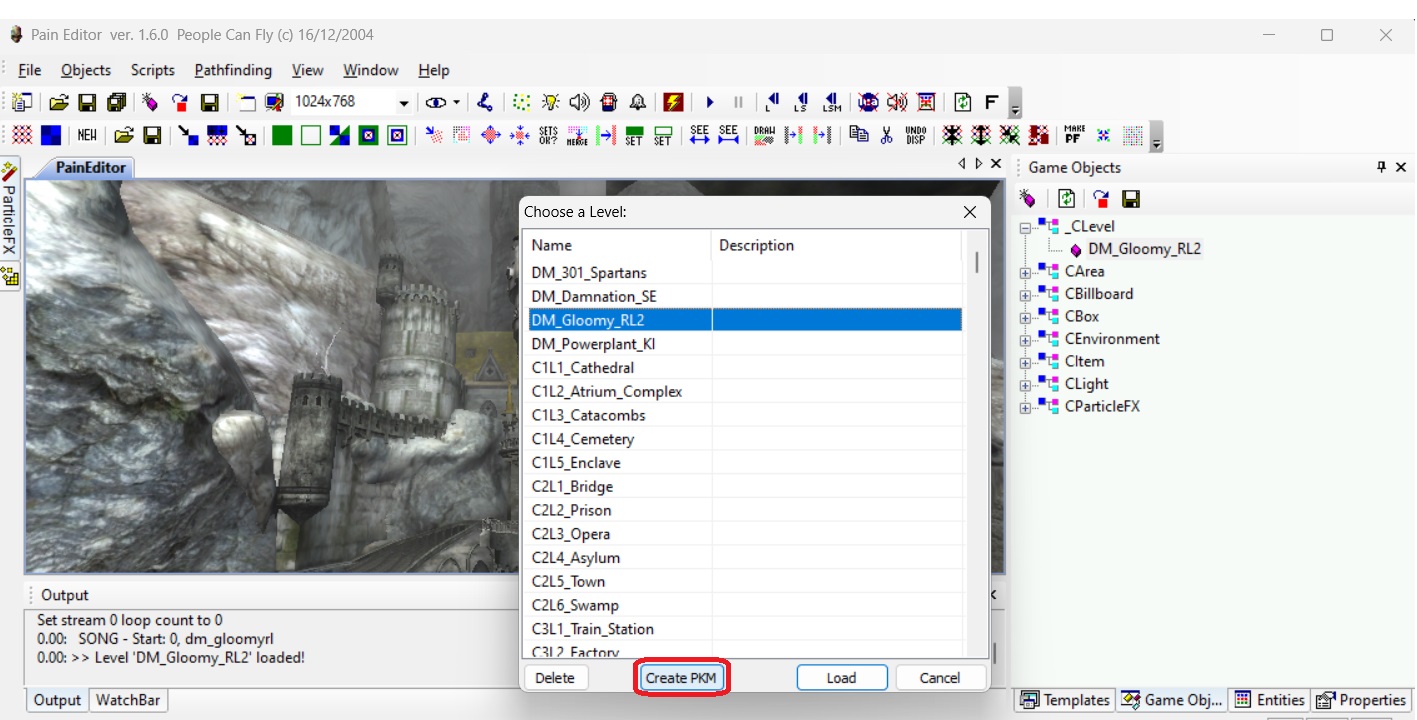Image resolution: width=1417 pixels, height=720 pixels.
Task: Click the bold F icon
Action: (991, 102)
